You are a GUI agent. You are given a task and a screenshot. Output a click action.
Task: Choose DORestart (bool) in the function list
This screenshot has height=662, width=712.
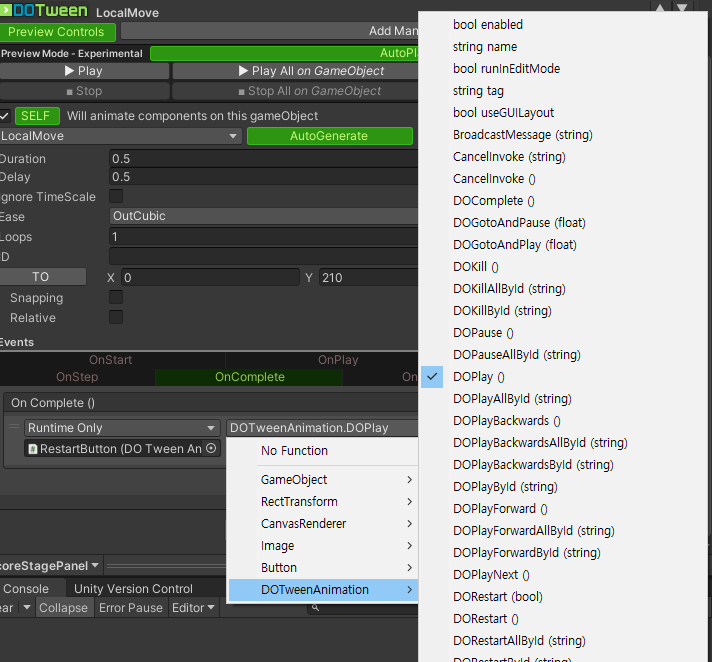498,597
